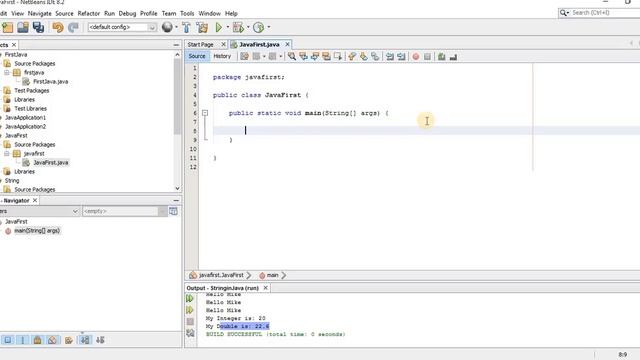Click the Uncomment code icon
Viewport: 640px width, 360px height.
pyautogui.click(x=453, y=57)
